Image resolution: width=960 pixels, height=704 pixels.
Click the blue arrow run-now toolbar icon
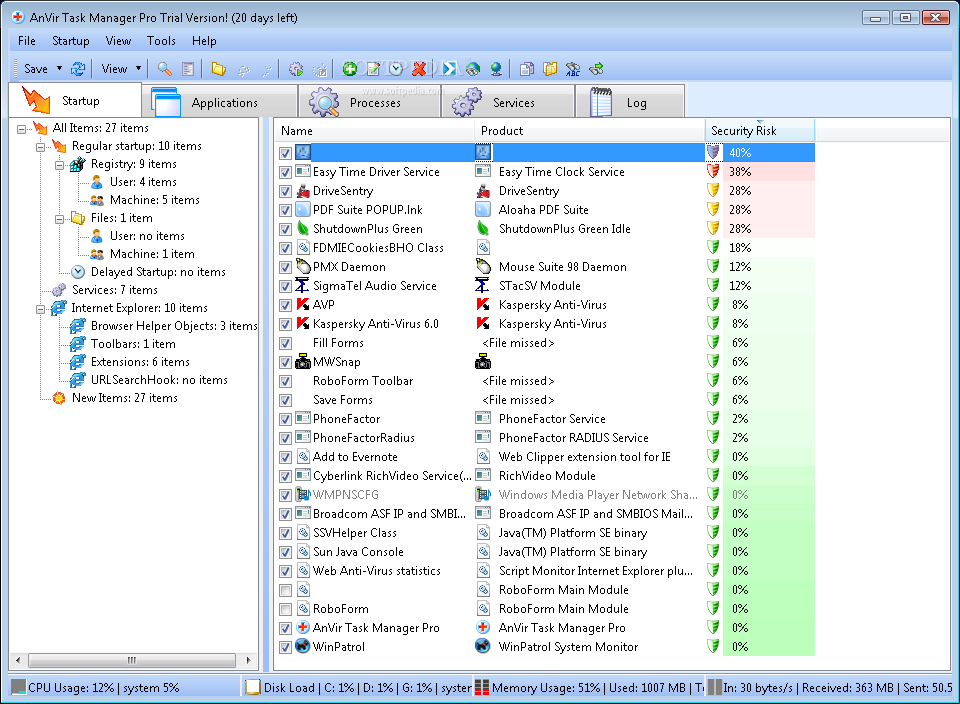[449, 69]
